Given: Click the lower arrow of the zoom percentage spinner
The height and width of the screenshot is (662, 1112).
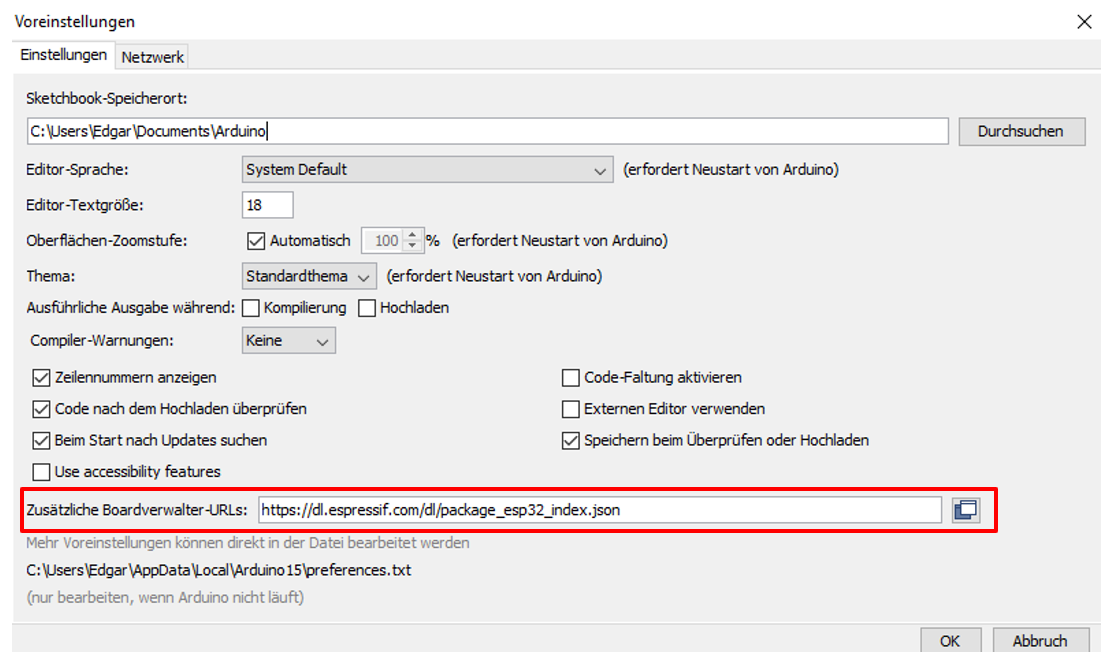Looking at the screenshot, I should [410, 245].
